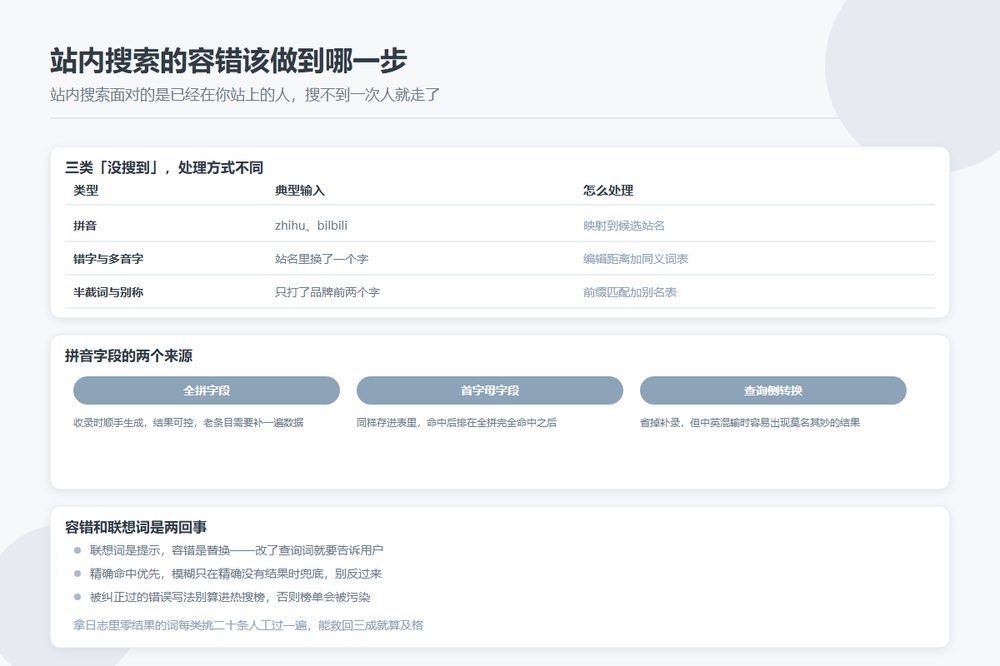The width and height of the screenshot is (1000, 666).
Task: Click the cell 只打了品牌前两个字
Action: point(327,292)
